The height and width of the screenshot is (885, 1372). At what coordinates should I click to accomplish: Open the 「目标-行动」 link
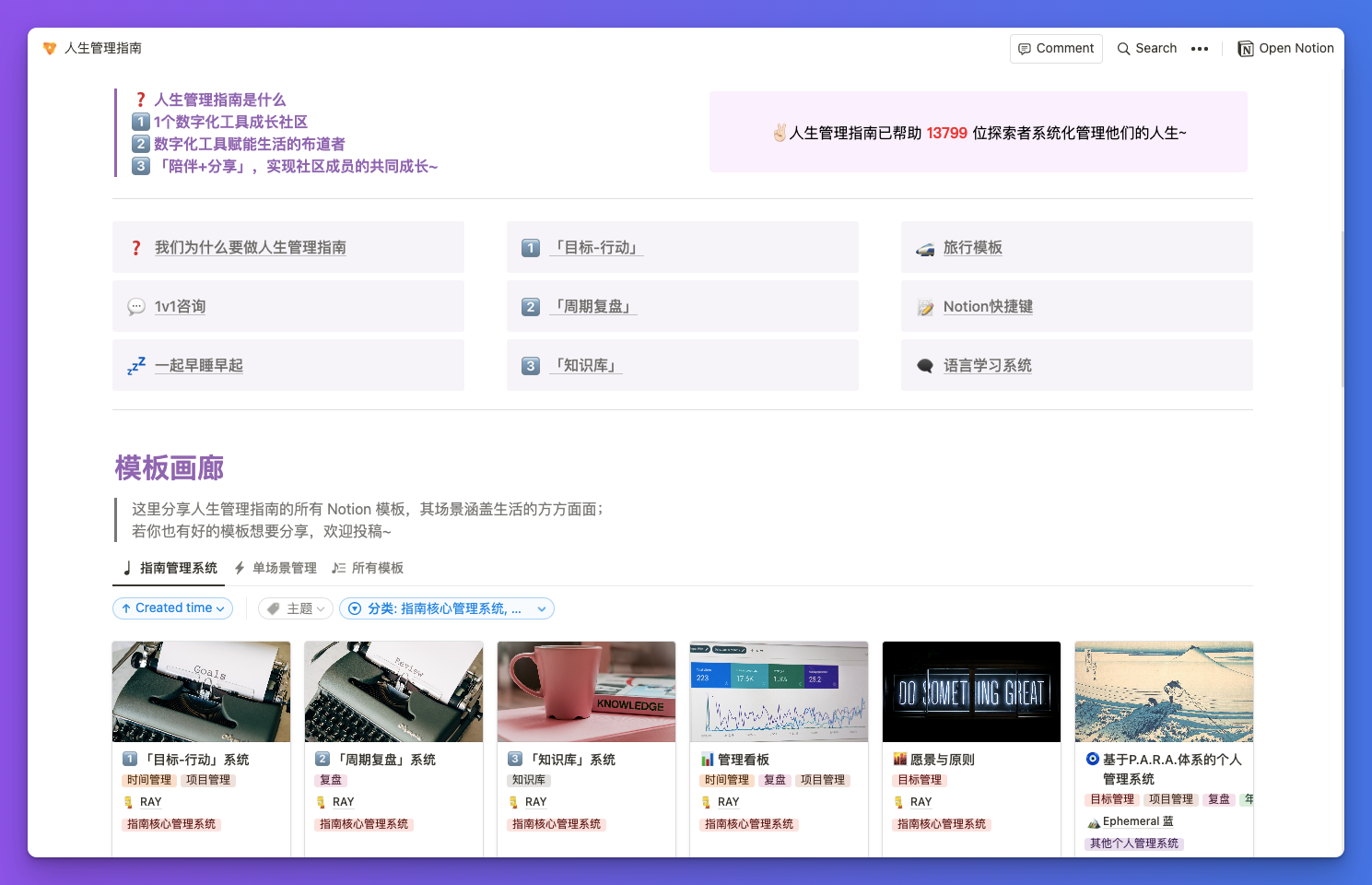pyautogui.click(x=596, y=246)
